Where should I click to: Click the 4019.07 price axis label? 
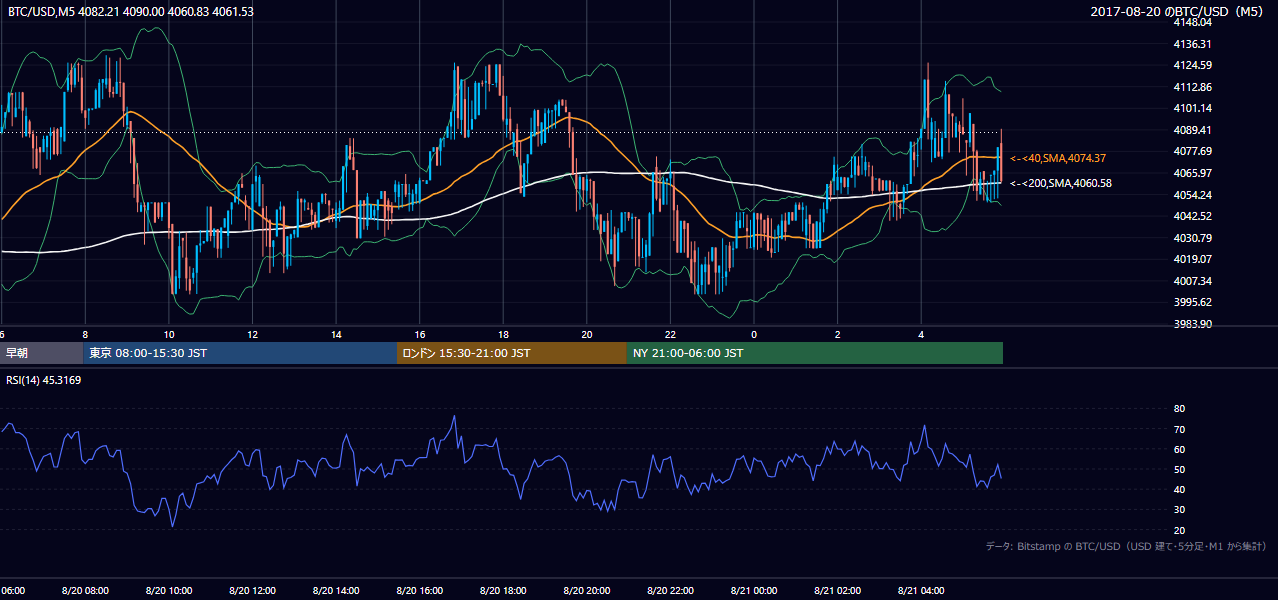[x=1193, y=259]
